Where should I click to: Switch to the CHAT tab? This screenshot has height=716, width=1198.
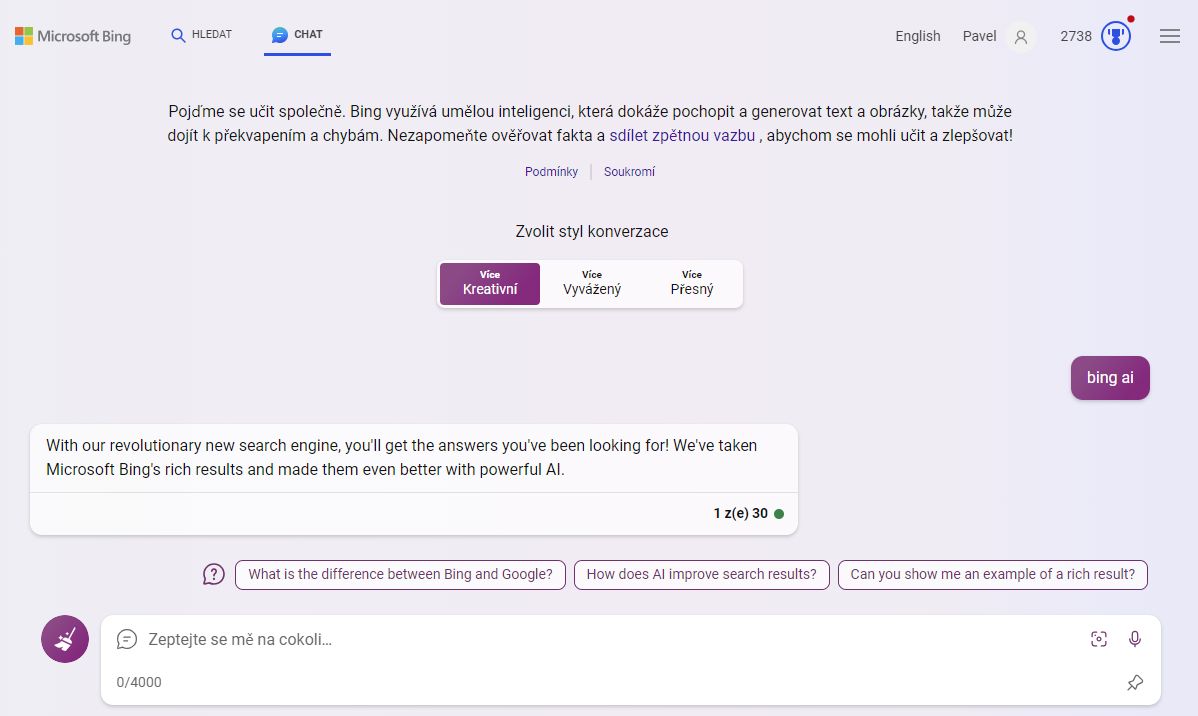[x=297, y=35]
